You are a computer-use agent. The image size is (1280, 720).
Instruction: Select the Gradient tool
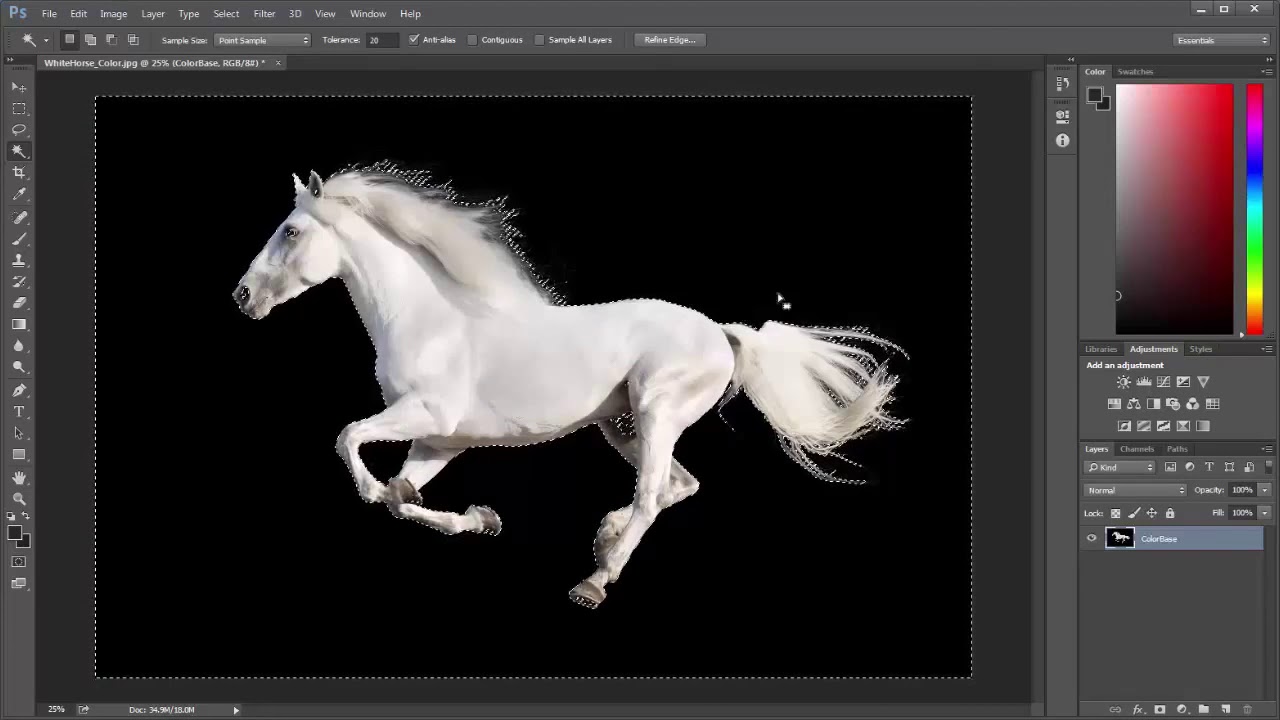[x=19, y=324]
